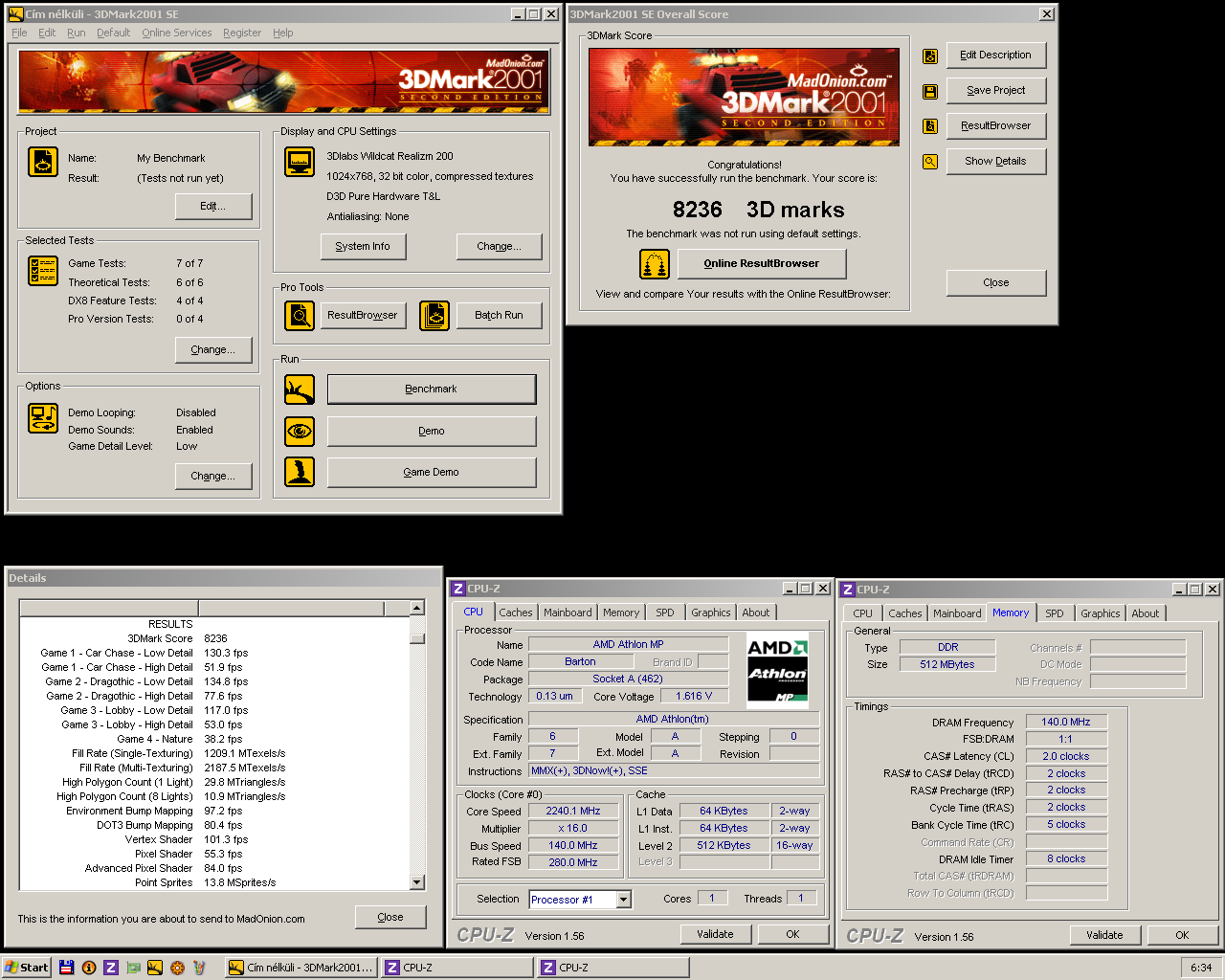Click Change button in Display and CPU Settings
The height and width of the screenshot is (980, 1225).
[x=500, y=247]
